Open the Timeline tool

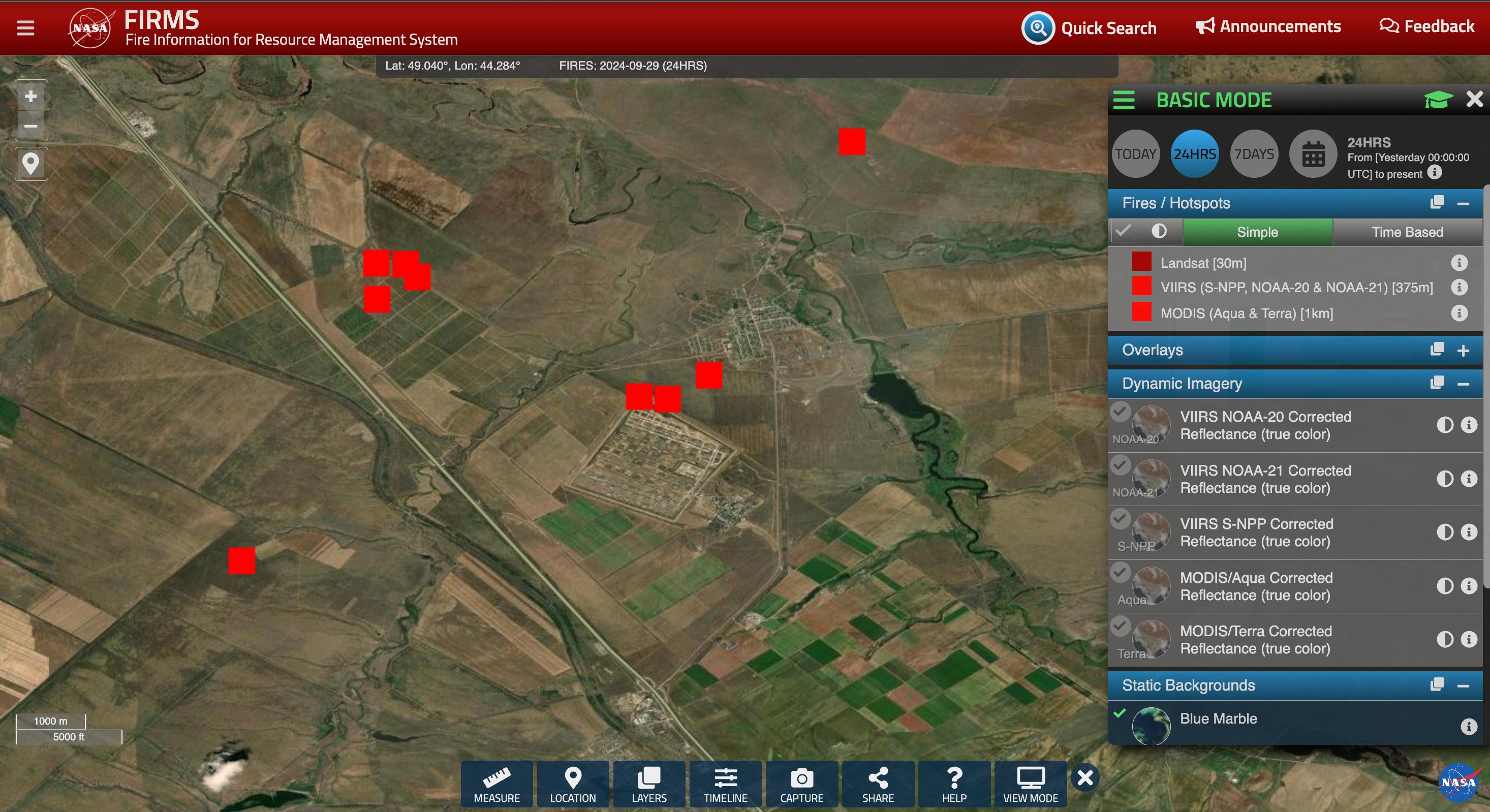pos(725,784)
